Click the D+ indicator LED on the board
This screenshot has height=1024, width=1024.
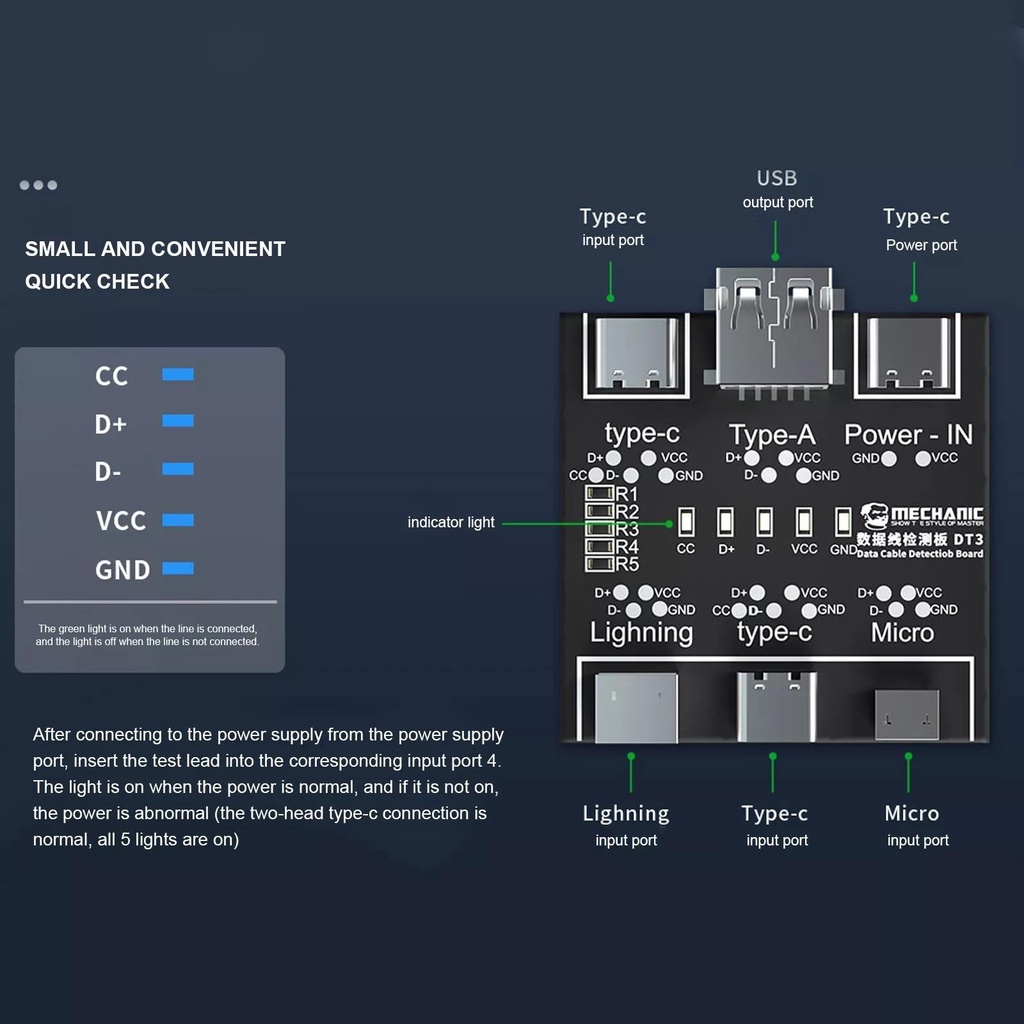[x=726, y=522]
